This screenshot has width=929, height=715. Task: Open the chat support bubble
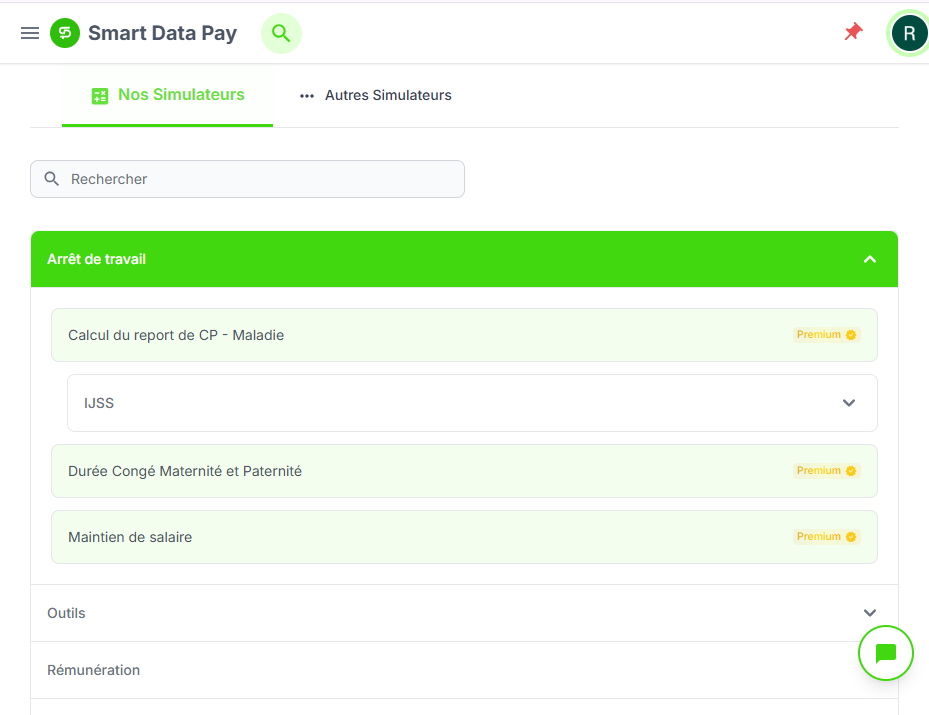(x=885, y=653)
